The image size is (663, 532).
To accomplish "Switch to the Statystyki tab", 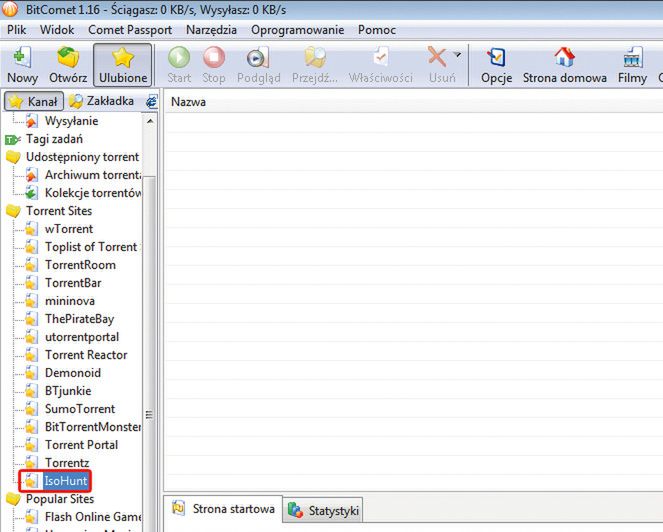I will [x=323, y=511].
